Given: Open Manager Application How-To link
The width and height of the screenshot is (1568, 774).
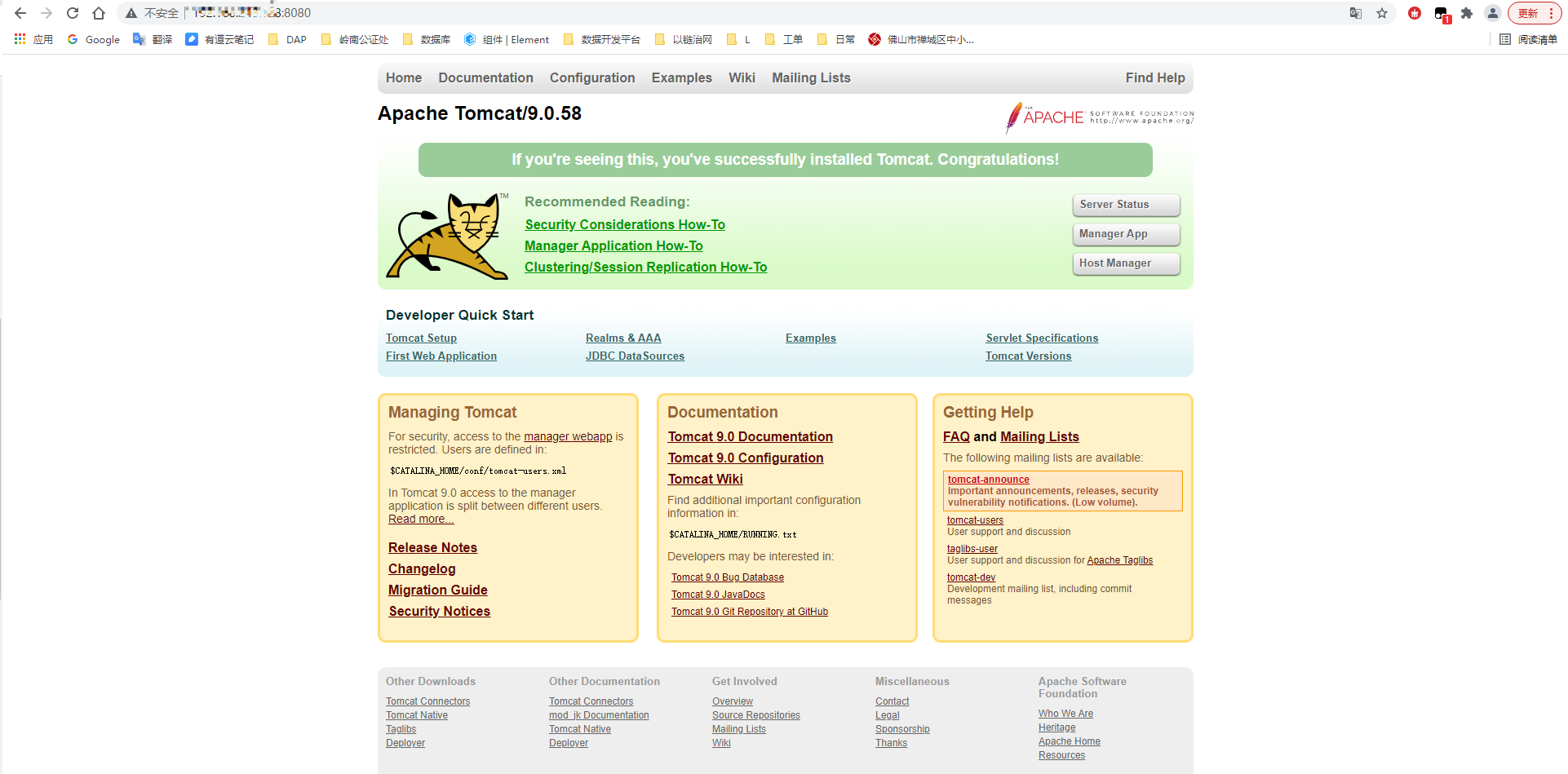Looking at the screenshot, I should 613,246.
